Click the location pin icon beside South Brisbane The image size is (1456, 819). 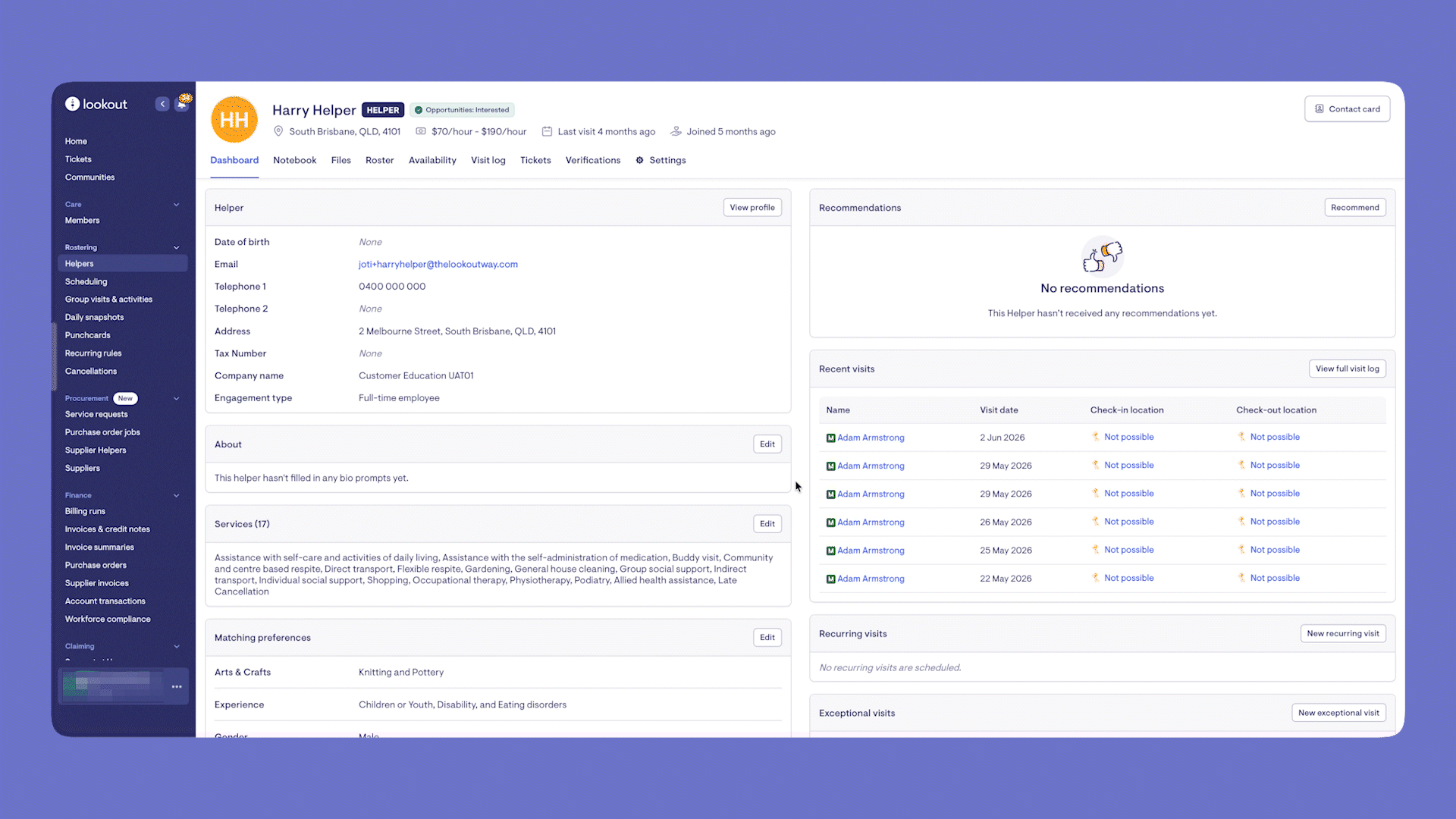coord(278,131)
